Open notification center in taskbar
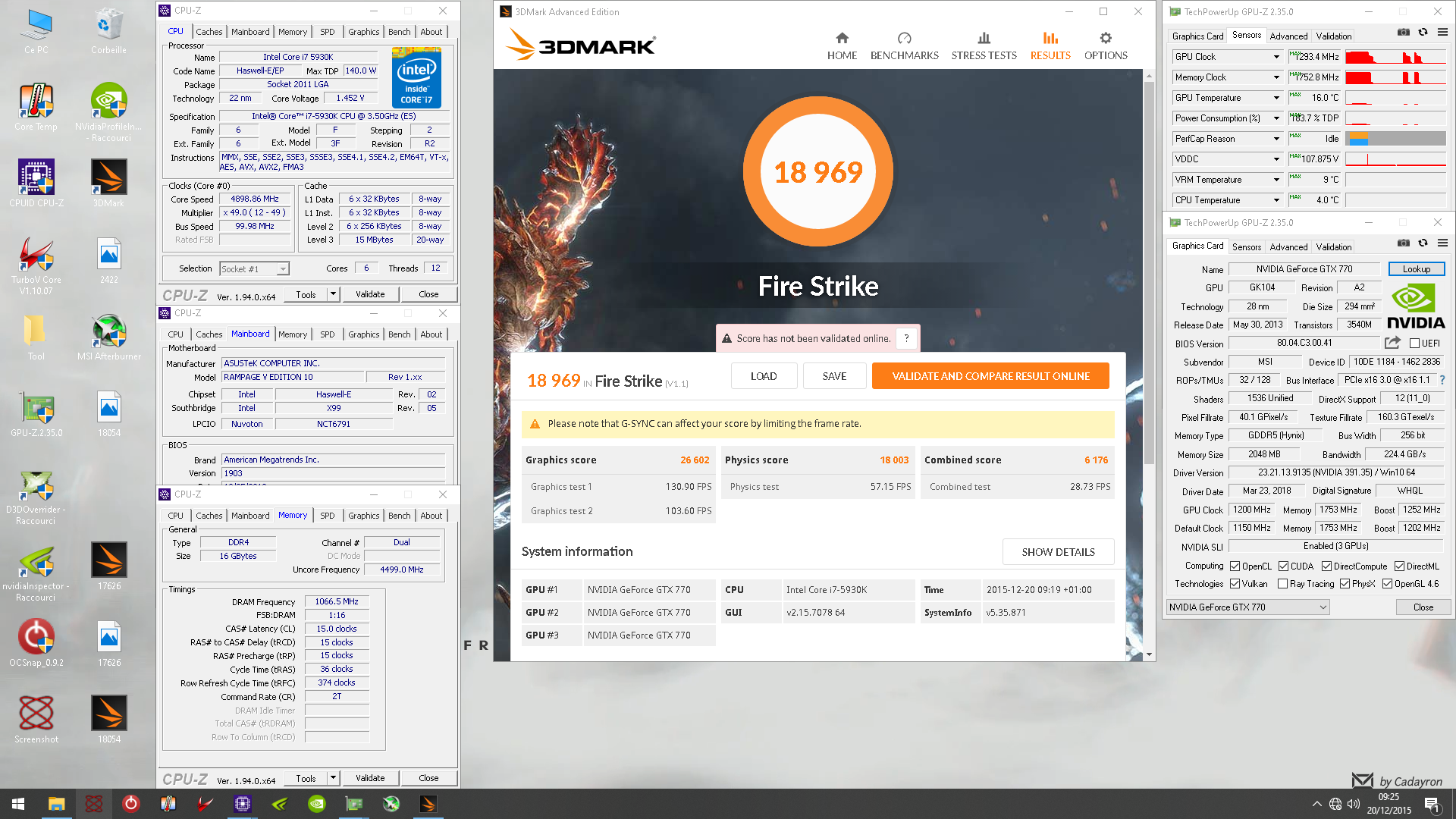The width and height of the screenshot is (1456, 819). 1432,804
